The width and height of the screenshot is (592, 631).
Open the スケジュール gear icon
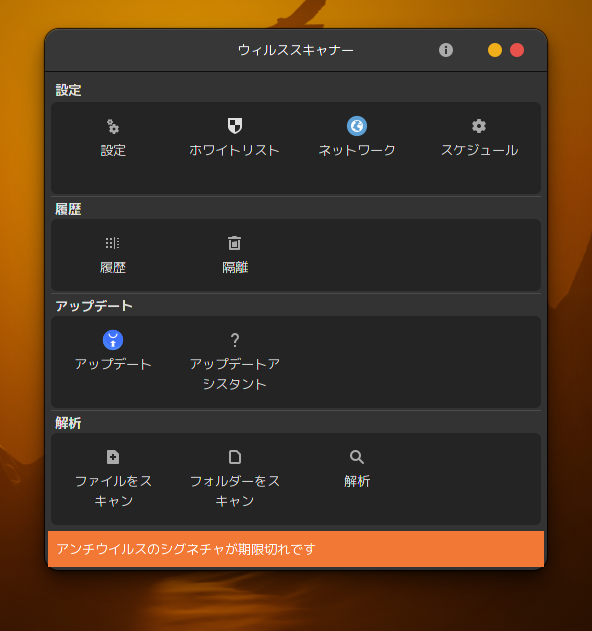click(x=479, y=126)
